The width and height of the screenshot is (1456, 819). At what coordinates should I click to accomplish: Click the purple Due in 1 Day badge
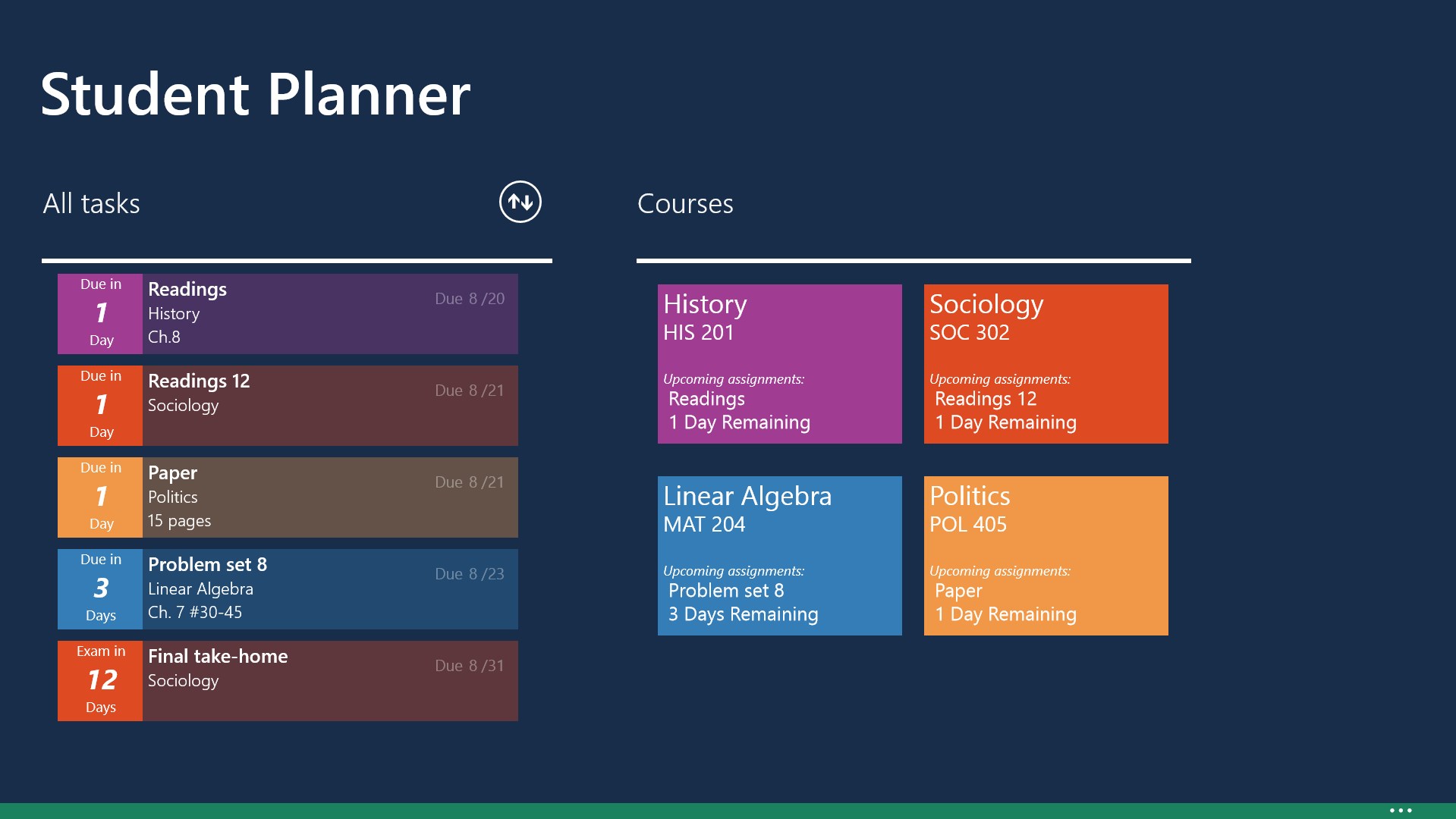point(100,314)
